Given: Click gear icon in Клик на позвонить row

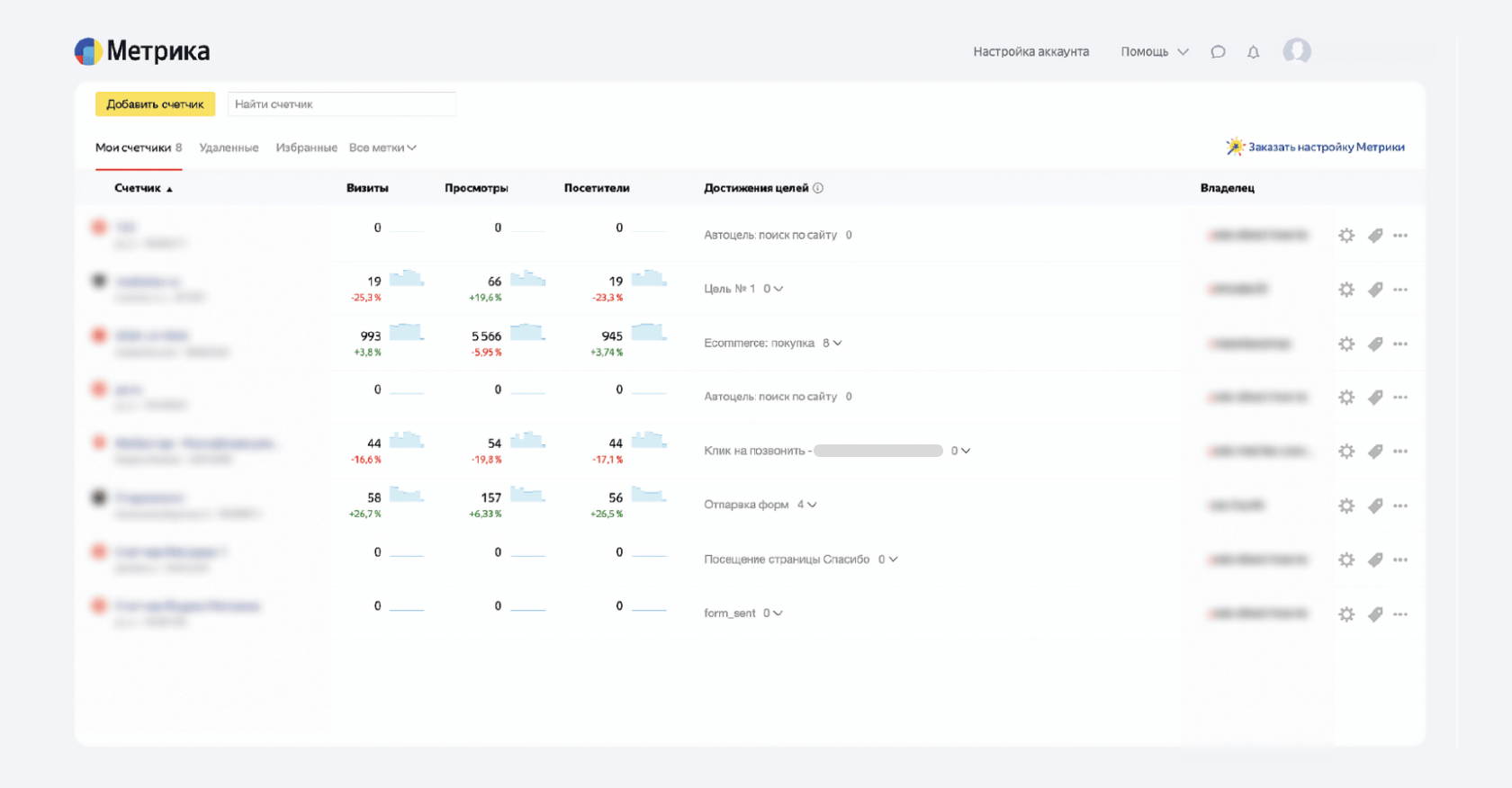Looking at the screenshot, I should 1346,452.
